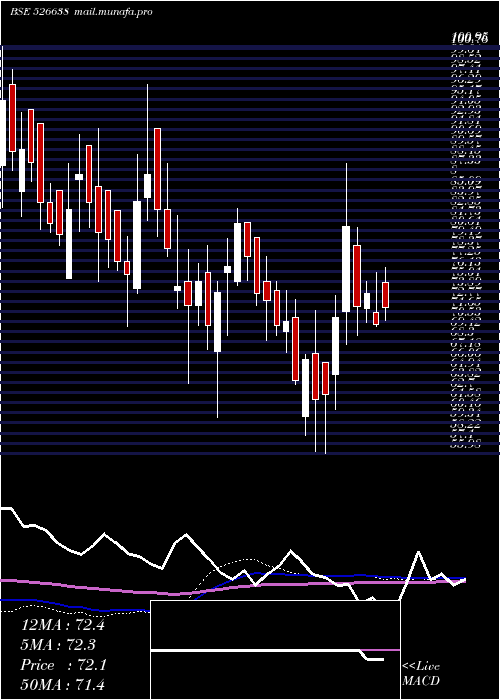500x700 pixels.
Task: Click the 12MA : 72.4 value
Action: [62, 625]
